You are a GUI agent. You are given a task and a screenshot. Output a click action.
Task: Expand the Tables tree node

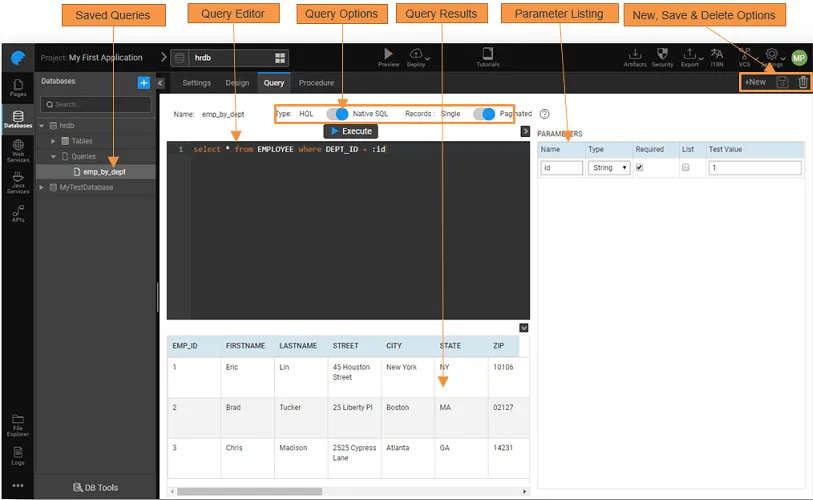(x=53, y=141)
